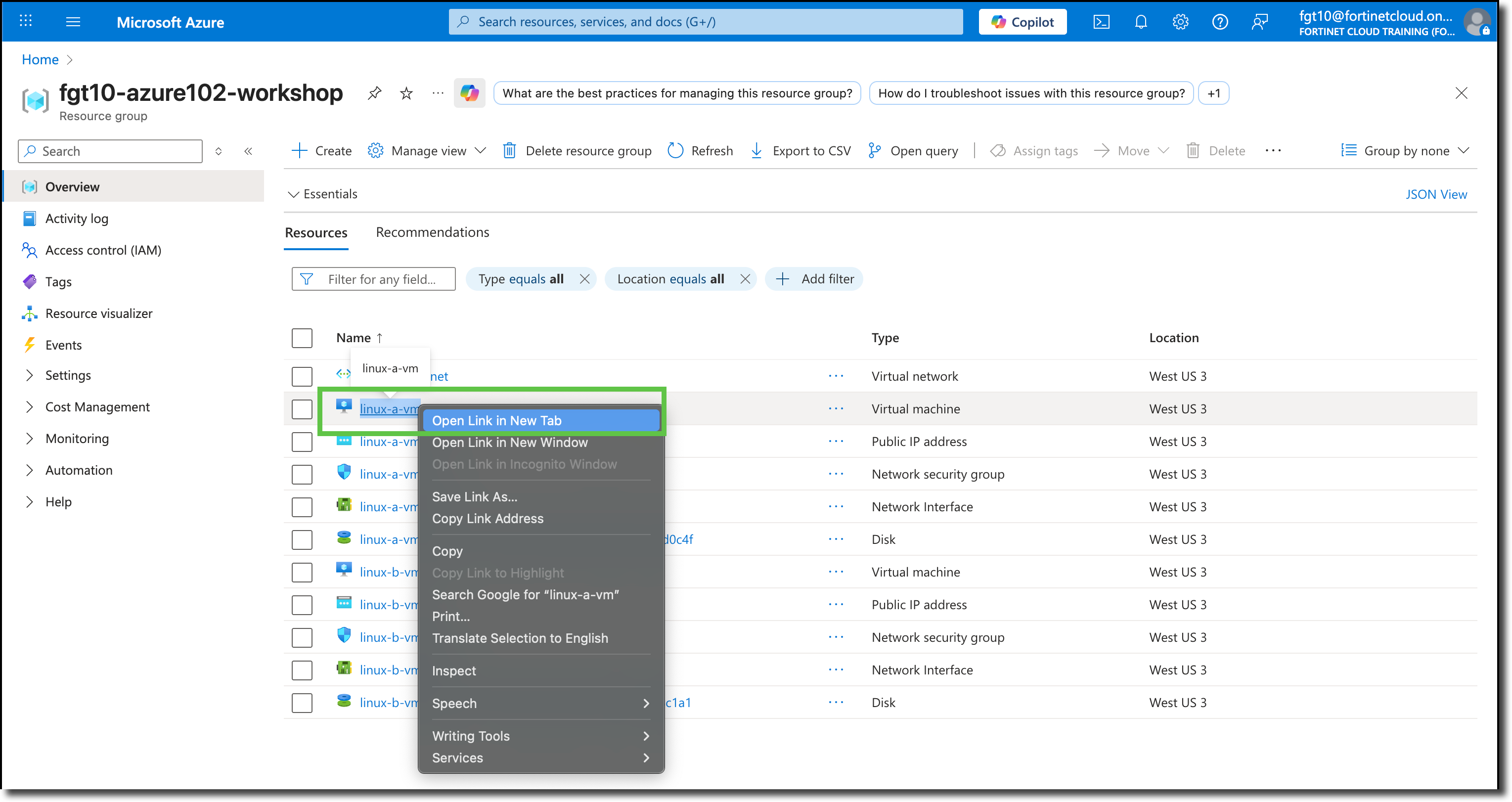This screenshot has width=1512, height=802.
Task: Open JSON View of the resource group
Action: click(1436, 194)
